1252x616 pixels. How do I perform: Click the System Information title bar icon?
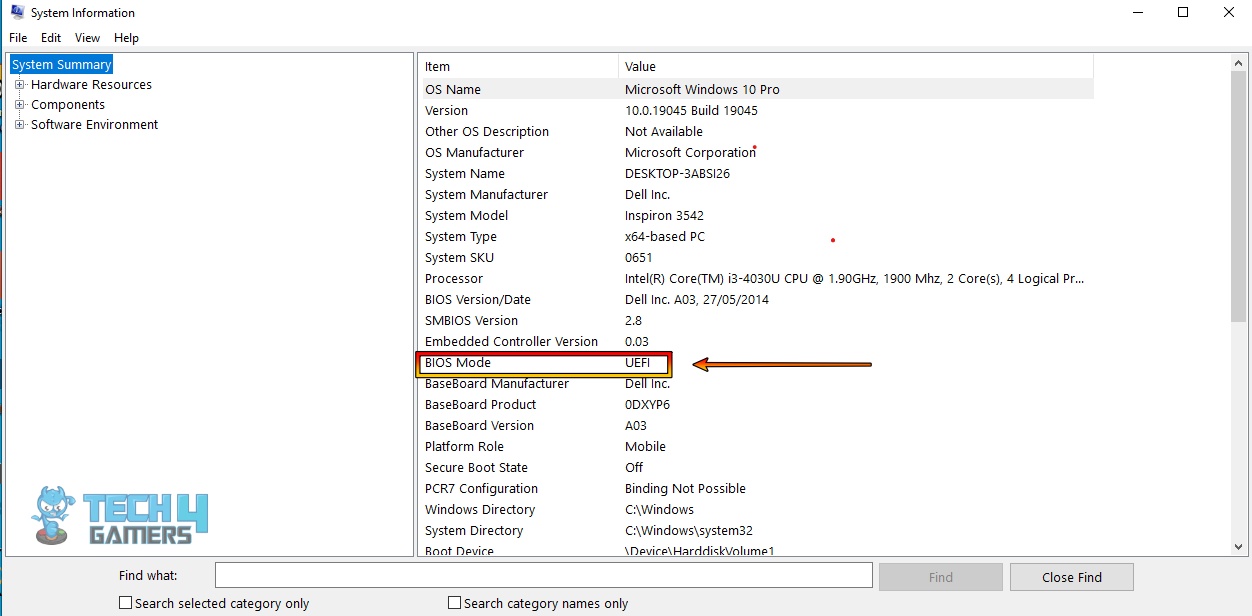[17, 12]
